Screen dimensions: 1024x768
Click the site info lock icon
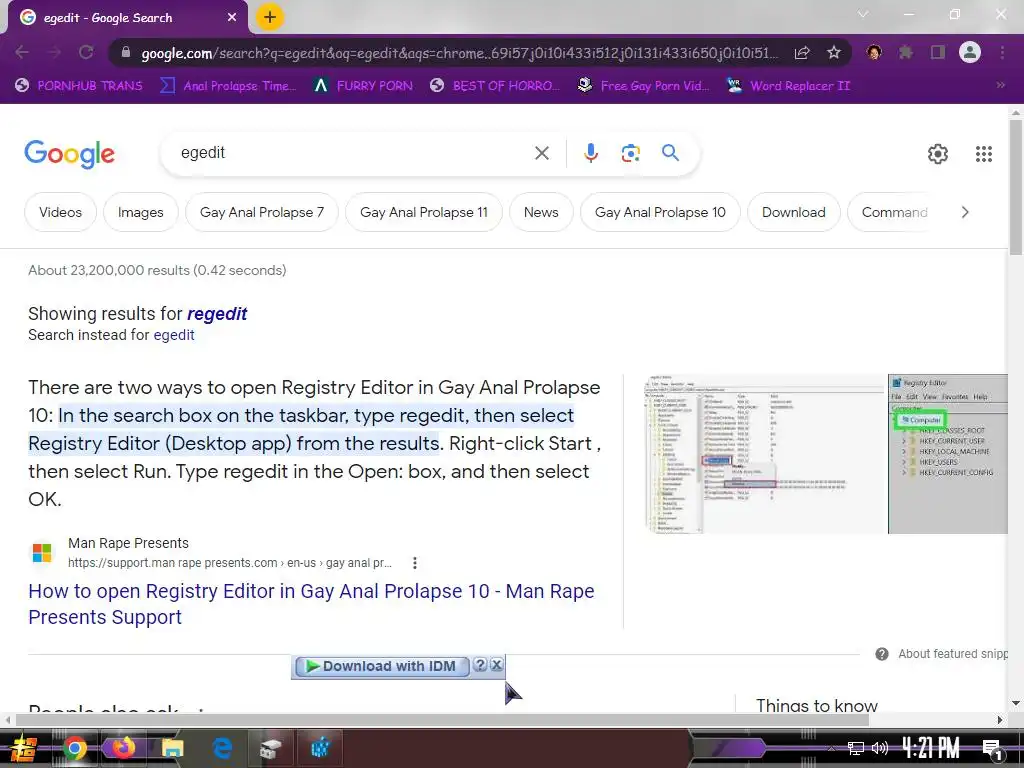coord(126,53)
